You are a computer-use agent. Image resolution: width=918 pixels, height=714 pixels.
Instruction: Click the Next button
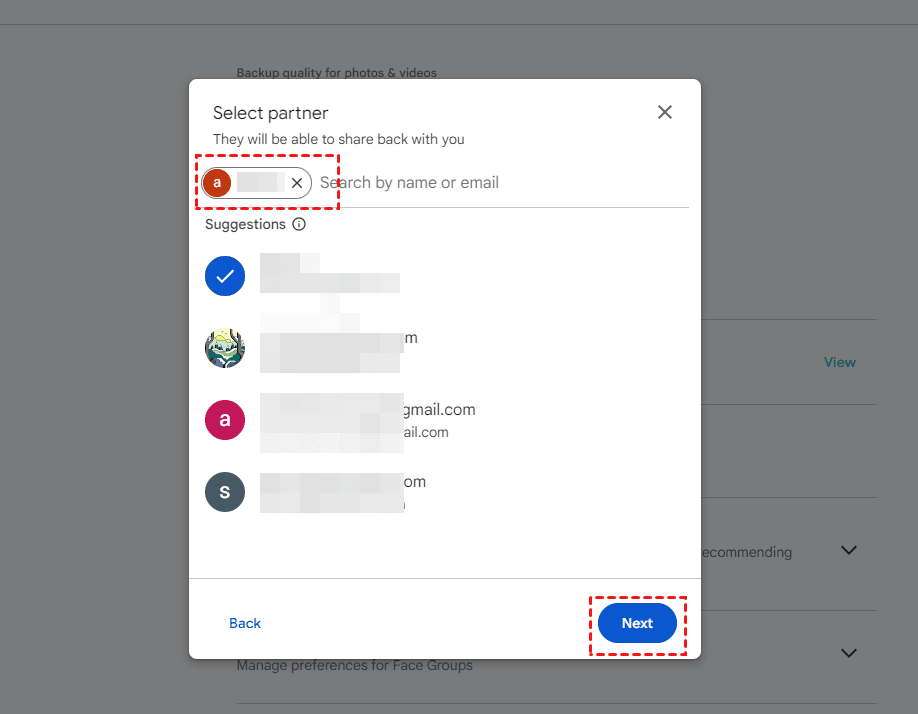click(x=637, y=623)
